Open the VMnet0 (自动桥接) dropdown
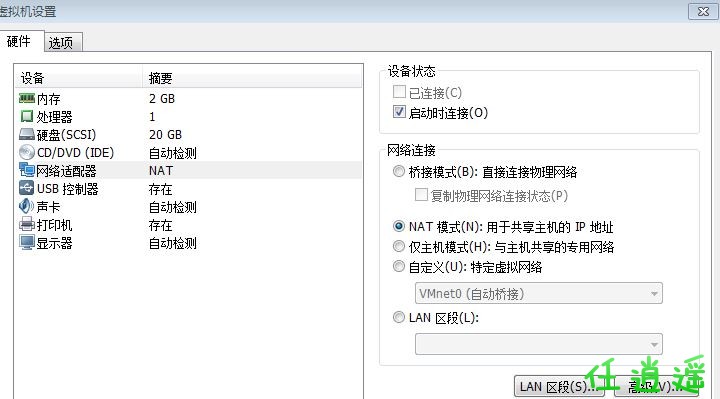This screenshot has height=399, width=720. coord(539,293)
